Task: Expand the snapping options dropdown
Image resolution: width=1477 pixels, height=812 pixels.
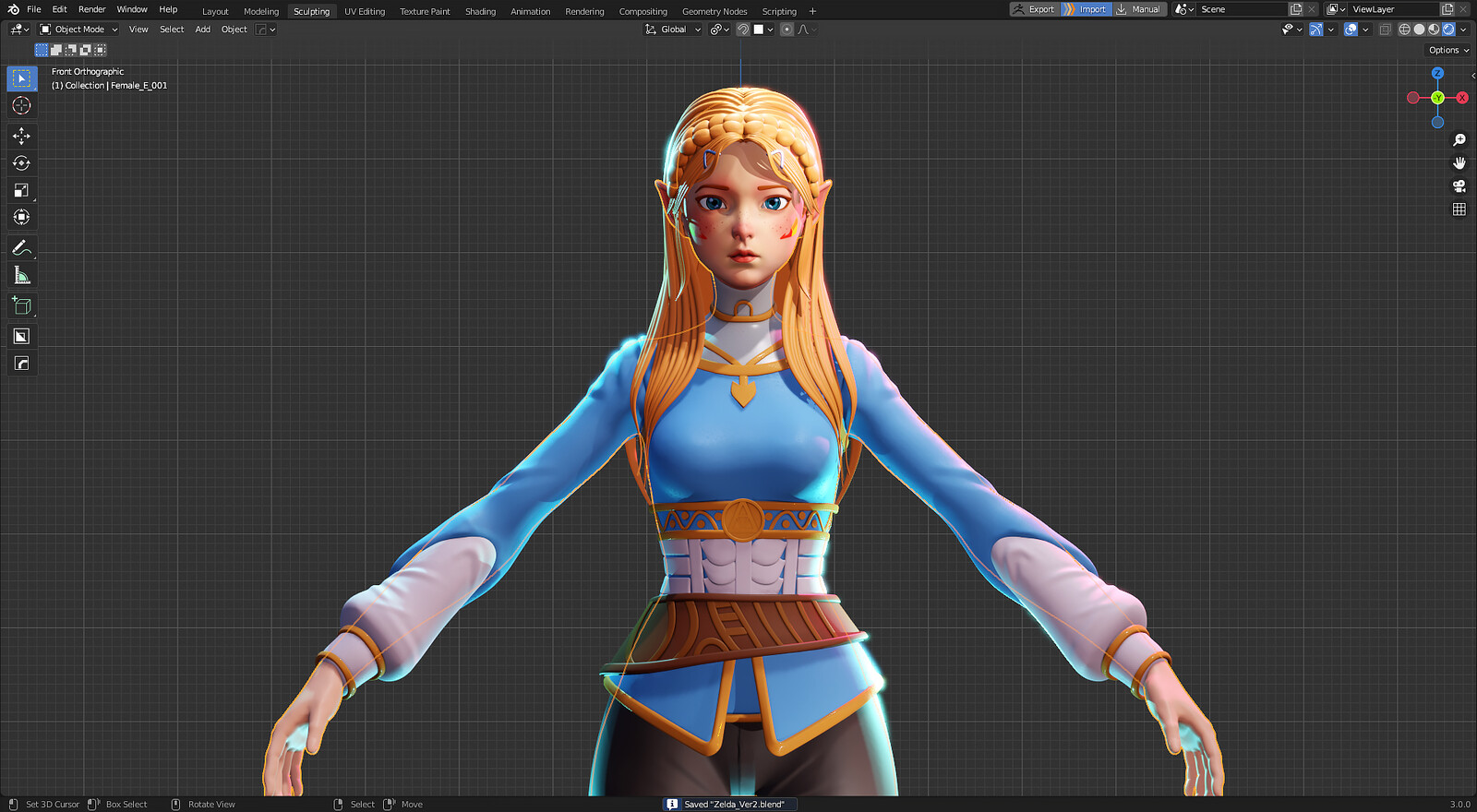Action: [x=763, y=30]
